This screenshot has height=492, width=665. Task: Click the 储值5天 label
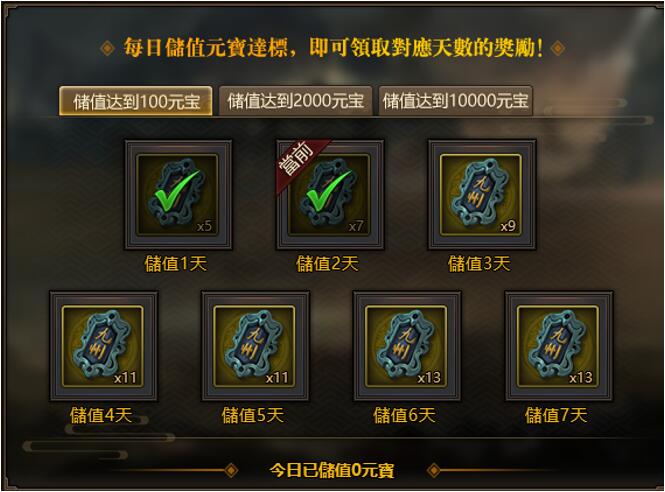pos(253,415)
